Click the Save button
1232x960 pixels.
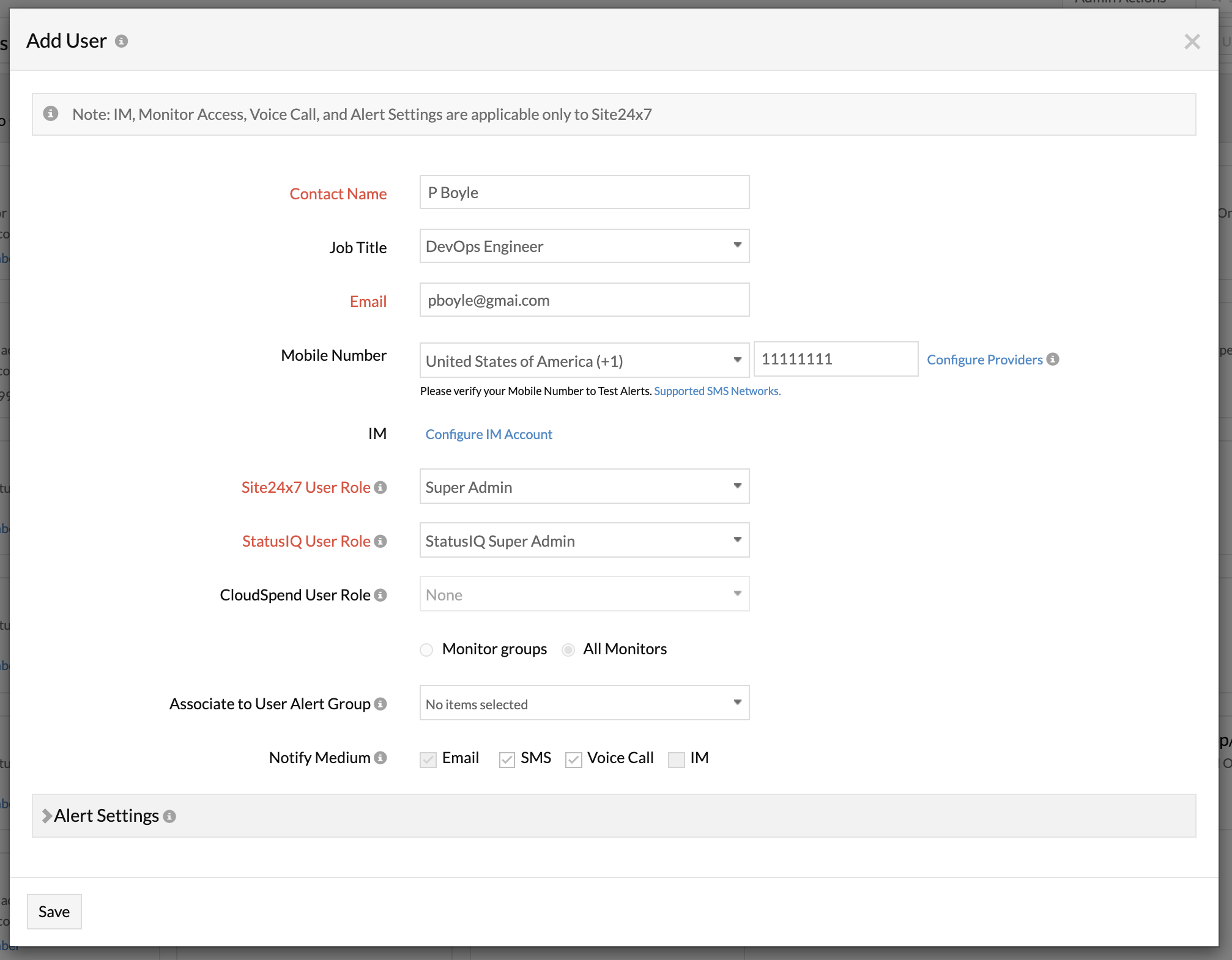tap(54, 911)
